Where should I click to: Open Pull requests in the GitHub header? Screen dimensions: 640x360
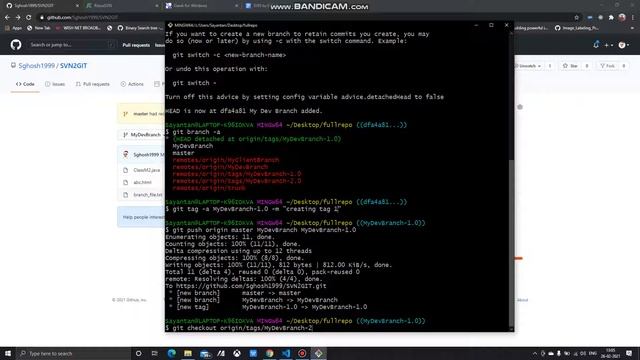[x=136, y=45]
